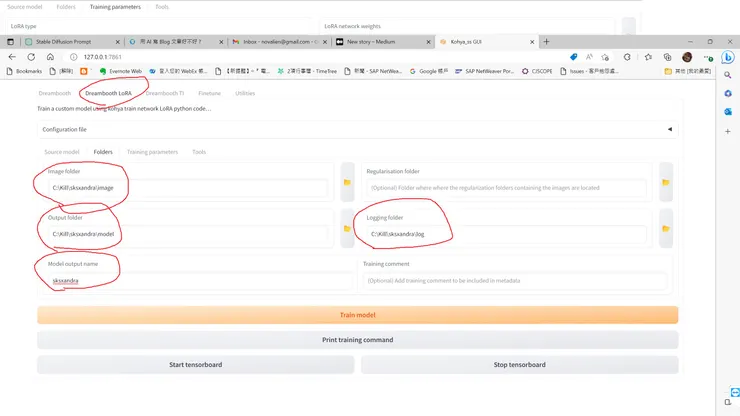The image size is (740, 416).
Task: Open the Training parameters sub-tab
Action: click(x=152, y=152)
